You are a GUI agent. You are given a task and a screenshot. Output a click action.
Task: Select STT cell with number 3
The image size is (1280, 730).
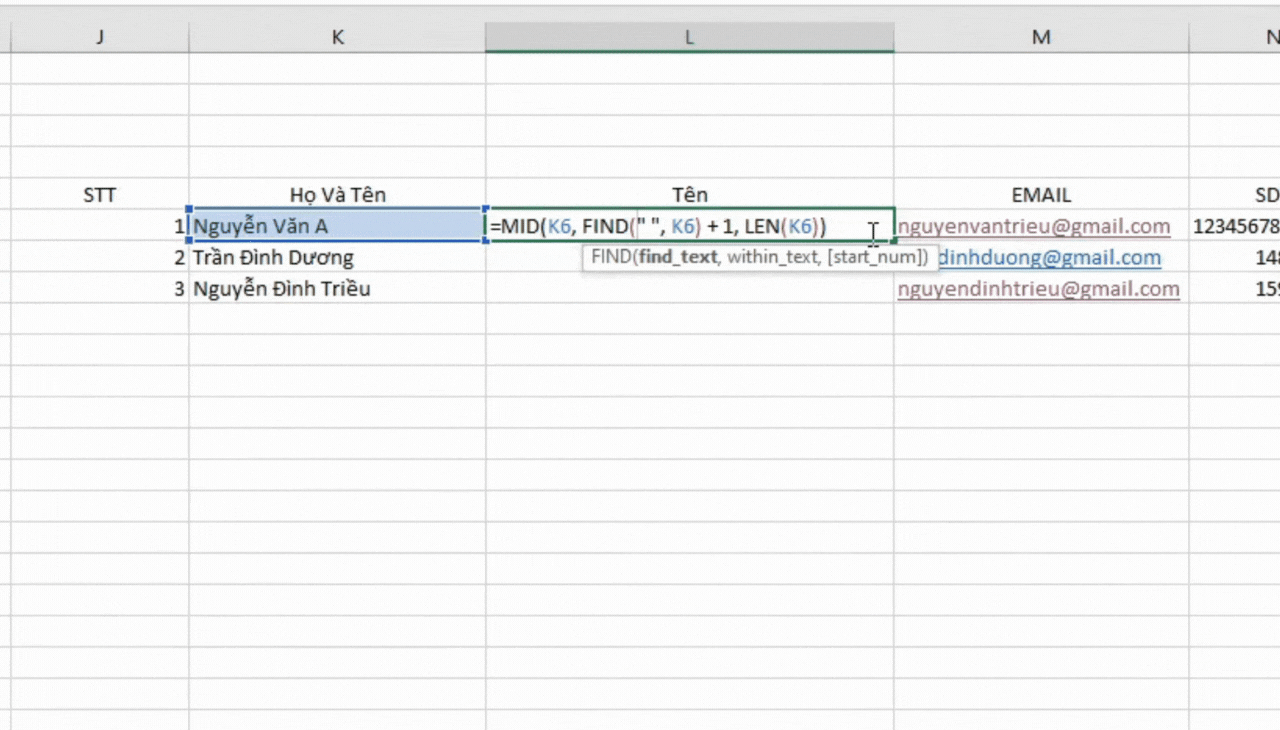point(100,289)
